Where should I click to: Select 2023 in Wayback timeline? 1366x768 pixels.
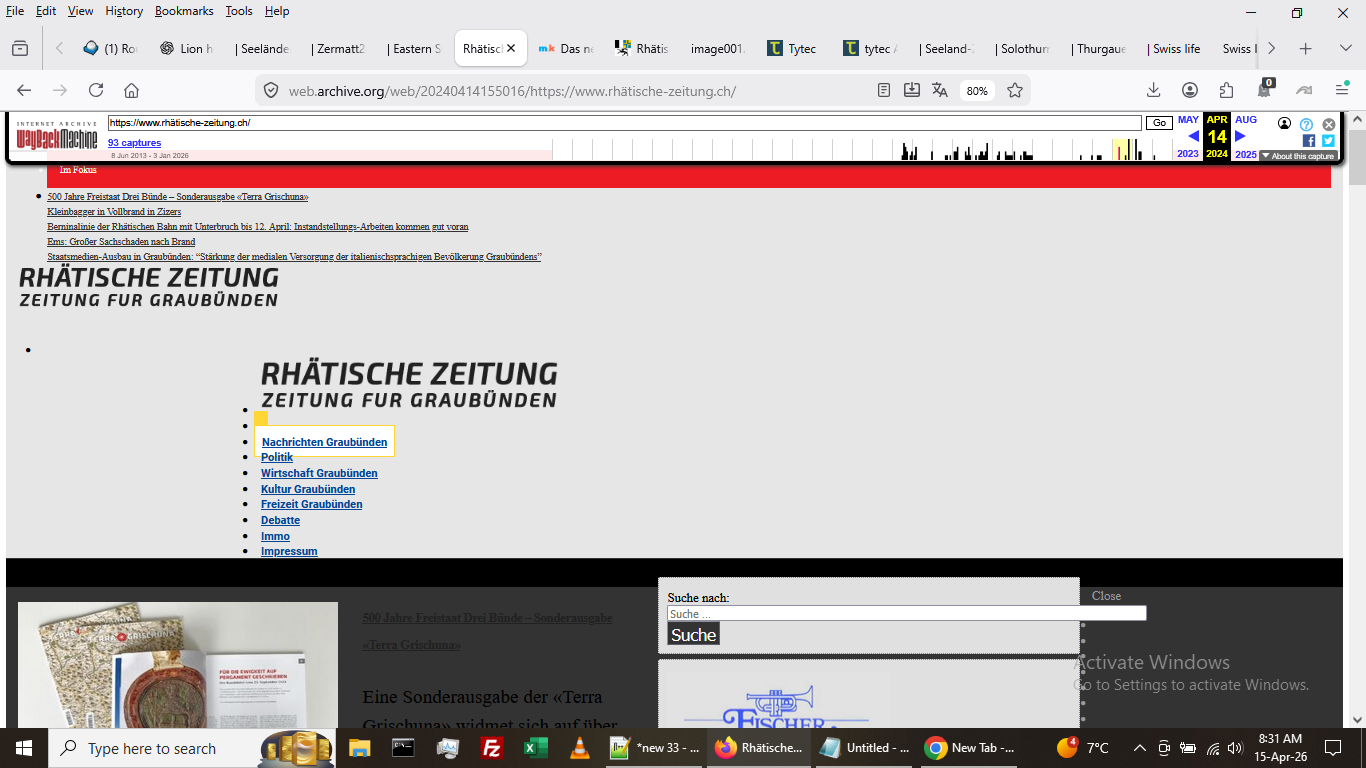click(1188, 154)
